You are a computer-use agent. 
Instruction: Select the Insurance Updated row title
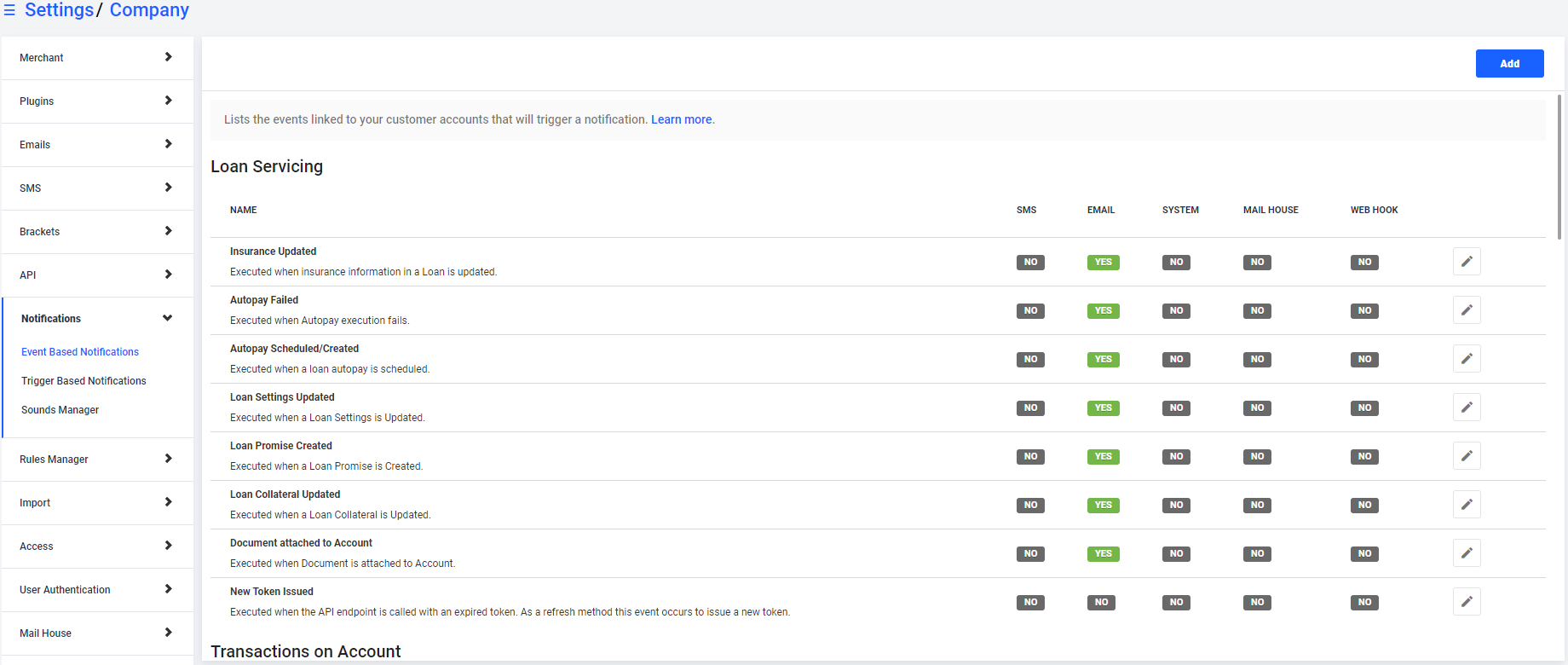(x=273, y=252)
